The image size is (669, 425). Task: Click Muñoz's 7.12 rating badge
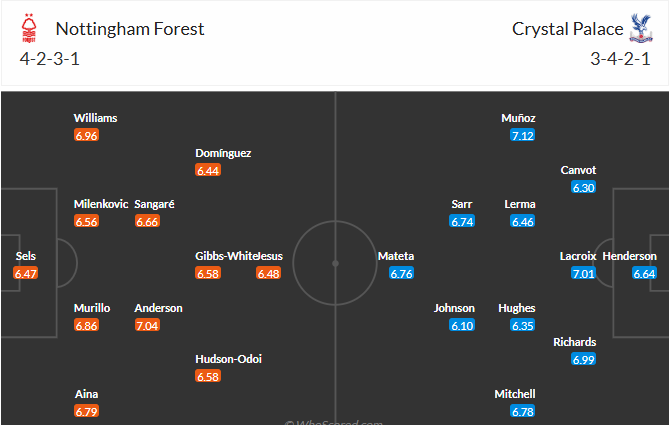522,135
